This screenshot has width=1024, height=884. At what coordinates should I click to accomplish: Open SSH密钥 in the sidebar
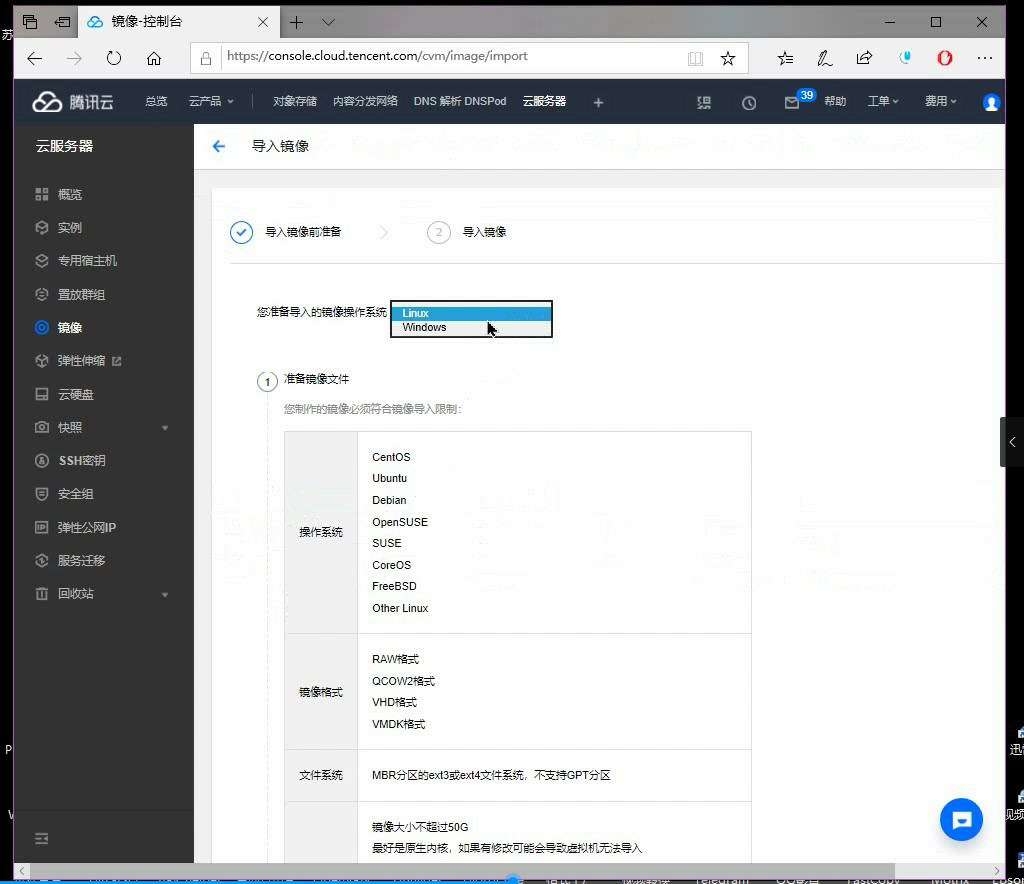pyautogui.click(x=81, y=460)
